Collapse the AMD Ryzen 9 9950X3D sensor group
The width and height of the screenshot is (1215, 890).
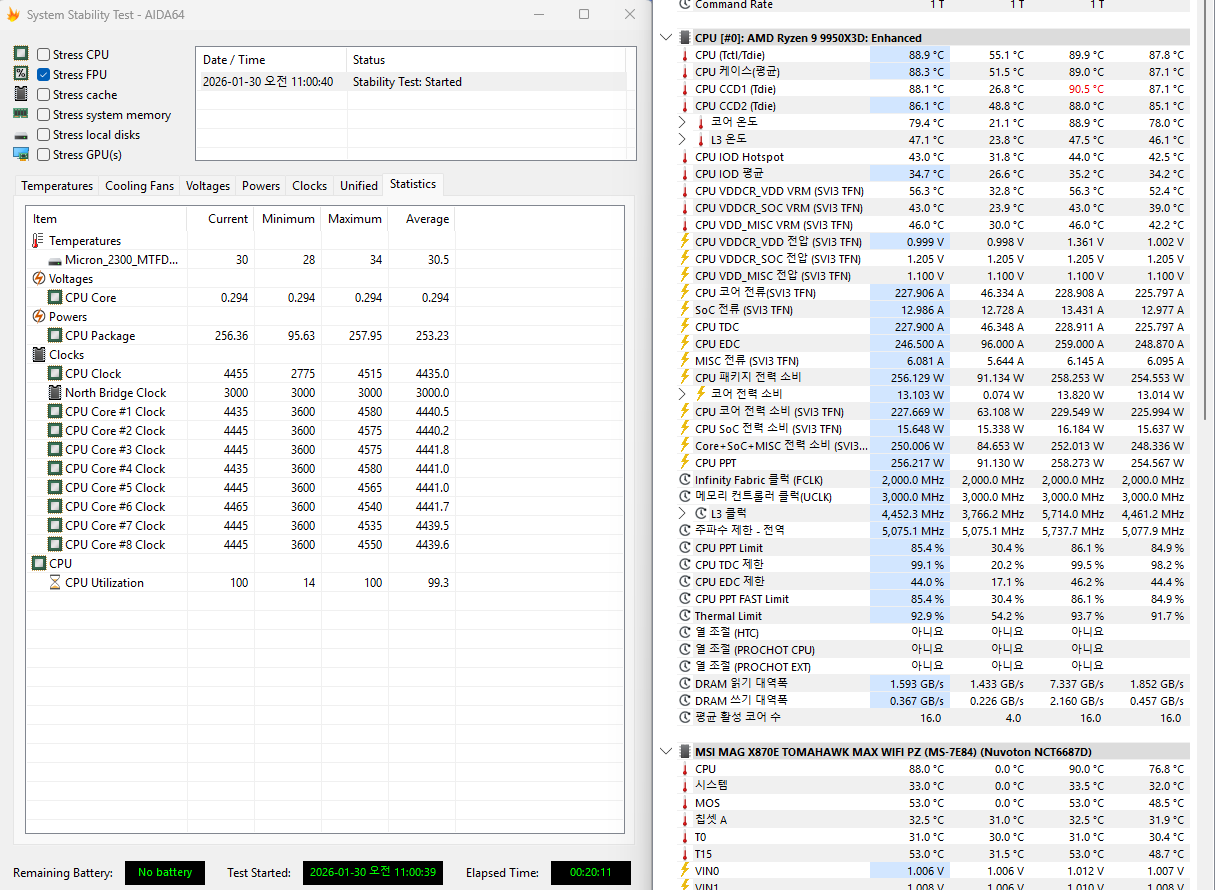click(668, 38)
